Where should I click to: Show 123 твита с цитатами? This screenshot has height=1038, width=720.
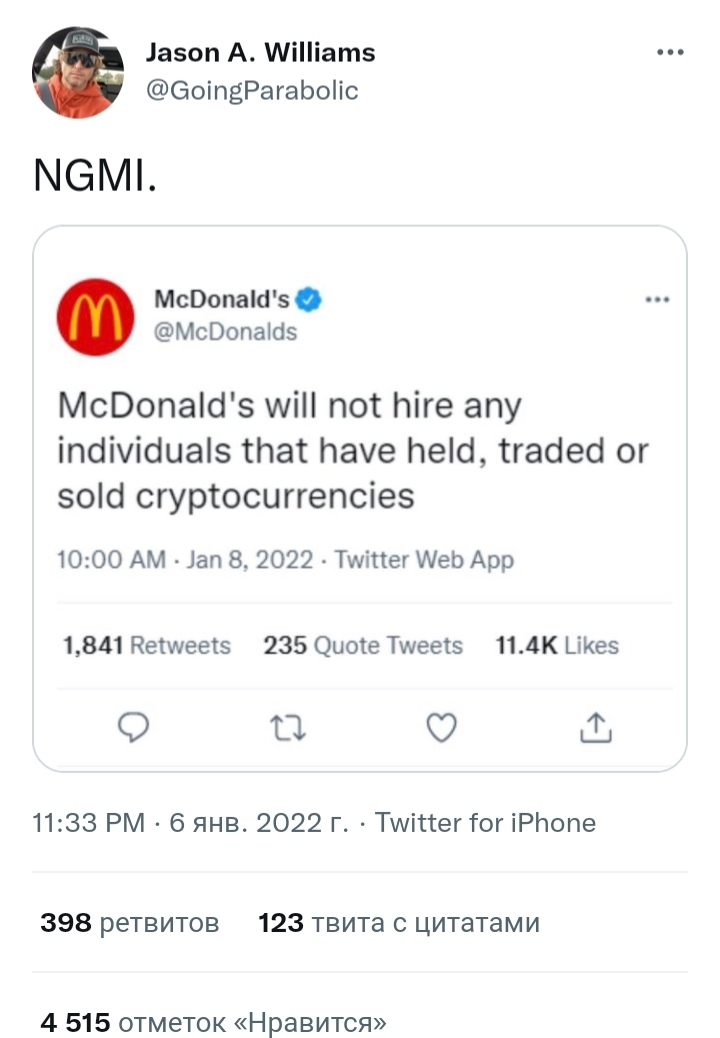point(399,922)
